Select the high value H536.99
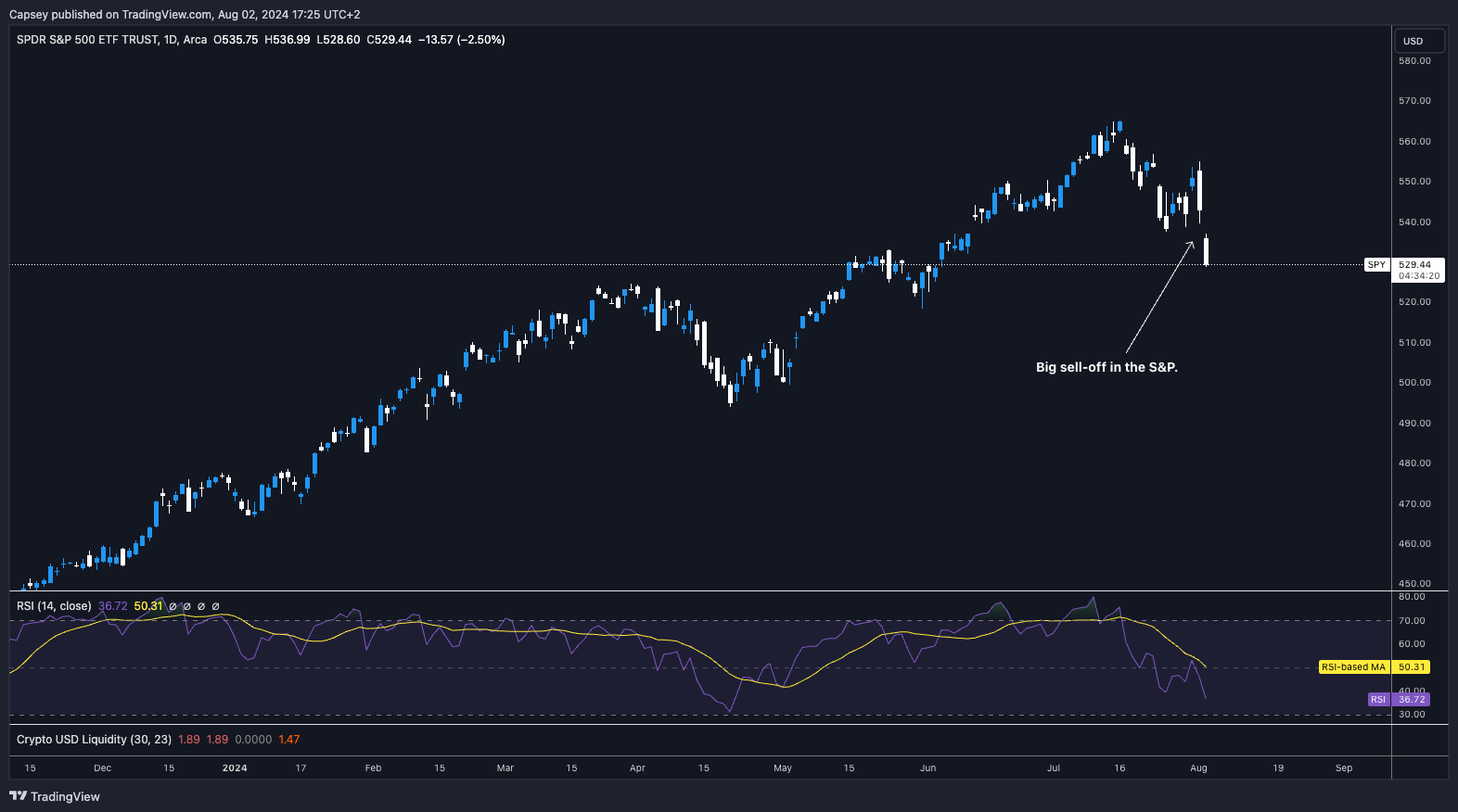Viewport: 1458px width, 812px height. tap(288, 40)
